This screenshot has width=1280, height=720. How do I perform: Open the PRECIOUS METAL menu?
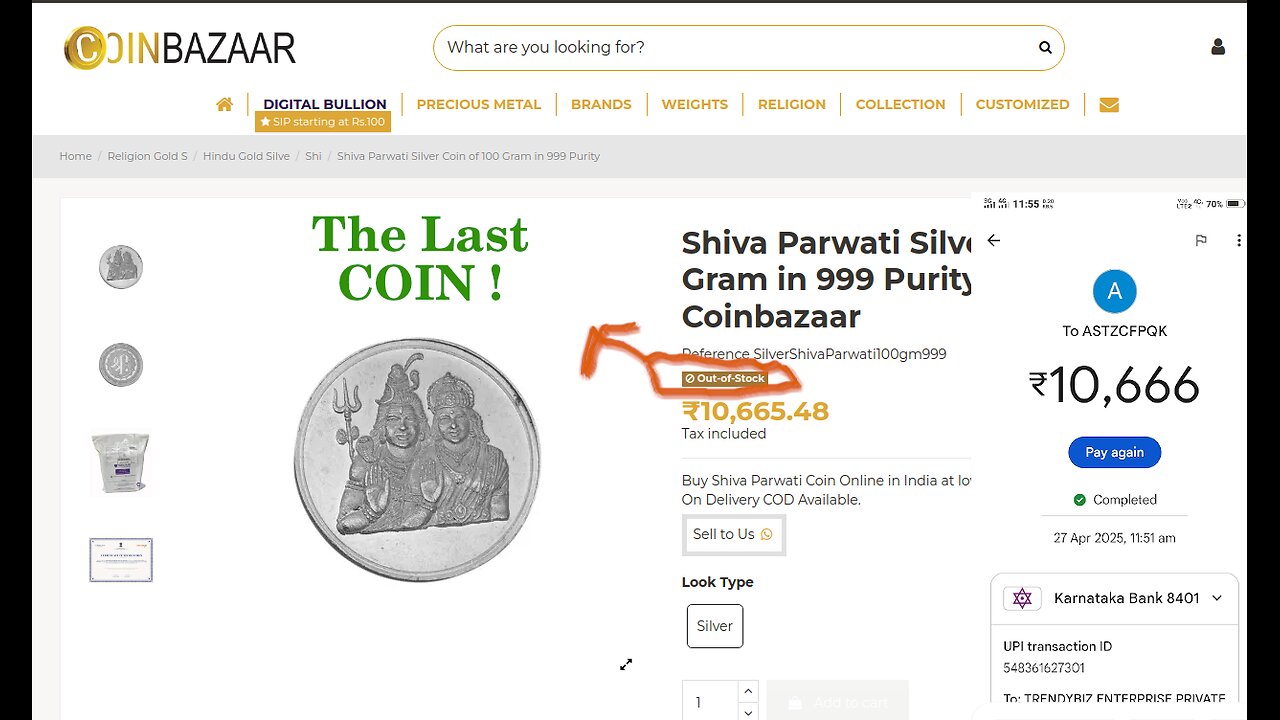[479, 104]
